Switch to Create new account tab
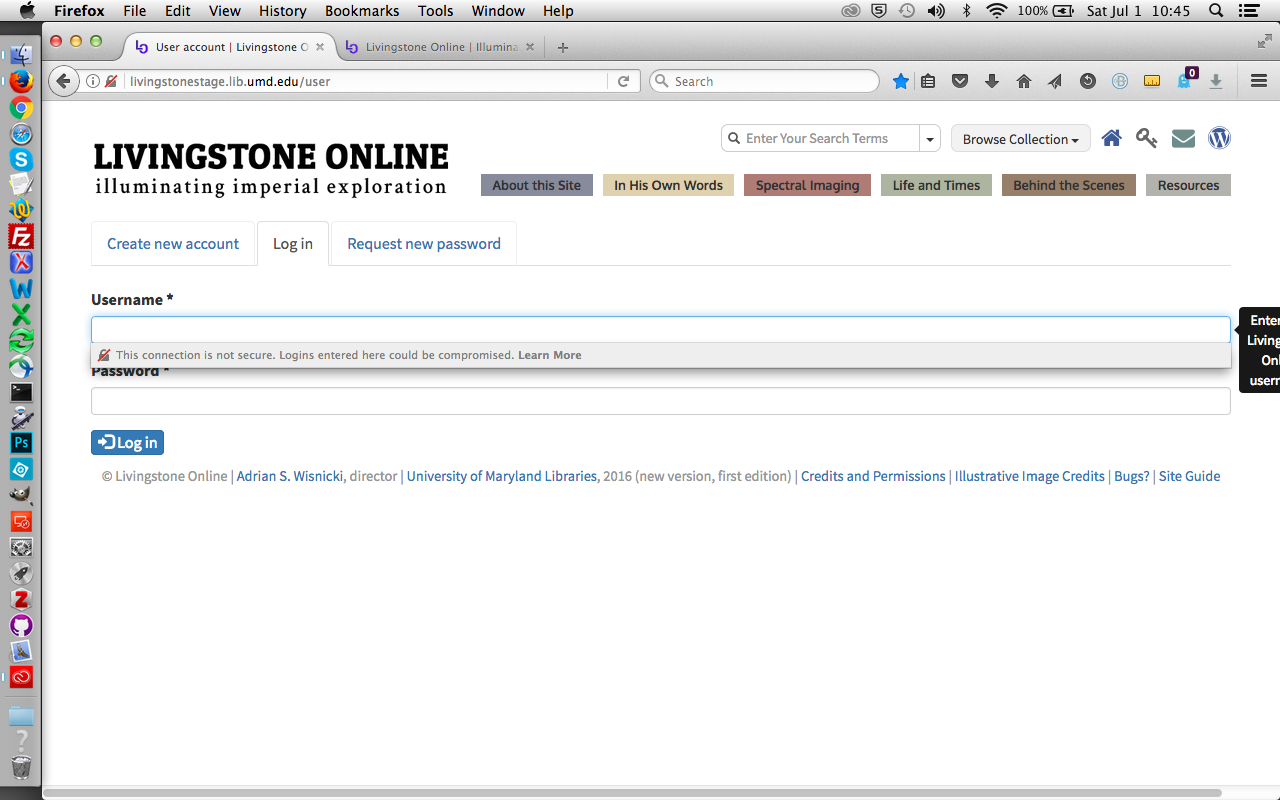The width and height of the screenshot is (1280, 800). pyautogui.click(x=173, y=244)
